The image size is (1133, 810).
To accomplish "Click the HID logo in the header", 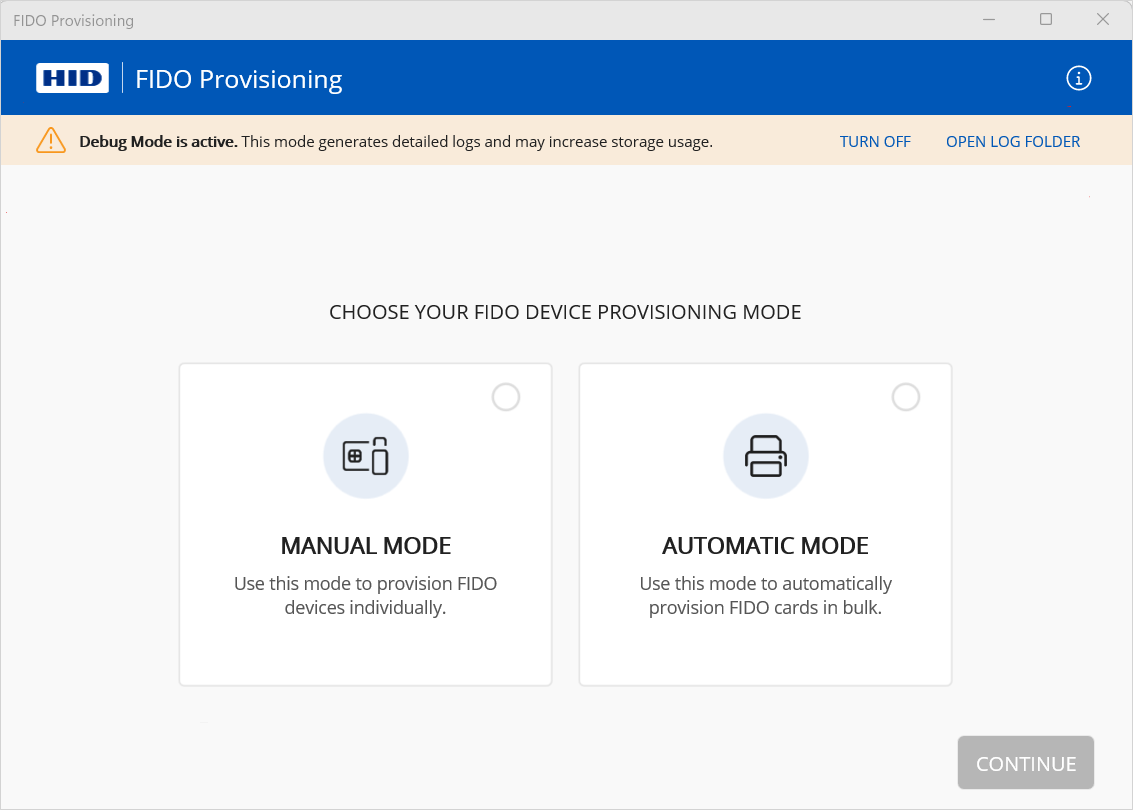I will tap(72, 78).
